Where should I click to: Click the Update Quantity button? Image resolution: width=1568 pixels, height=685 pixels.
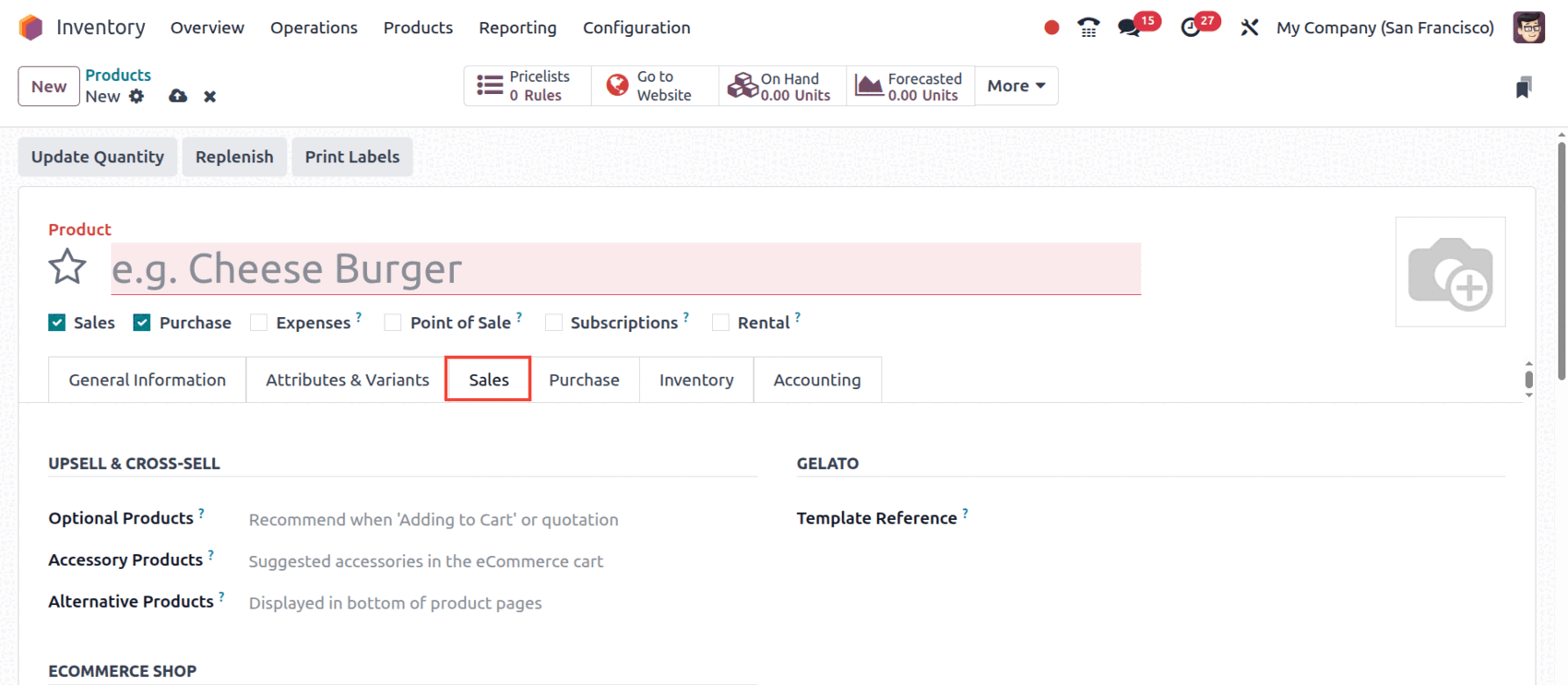(98, 157)
